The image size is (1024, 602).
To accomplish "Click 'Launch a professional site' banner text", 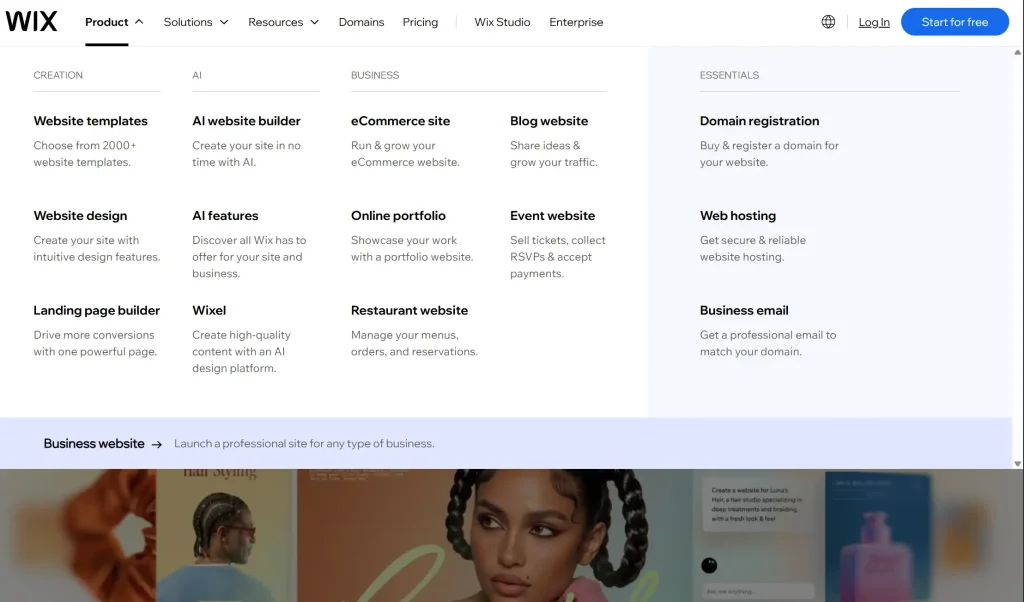I will (304, 443).
